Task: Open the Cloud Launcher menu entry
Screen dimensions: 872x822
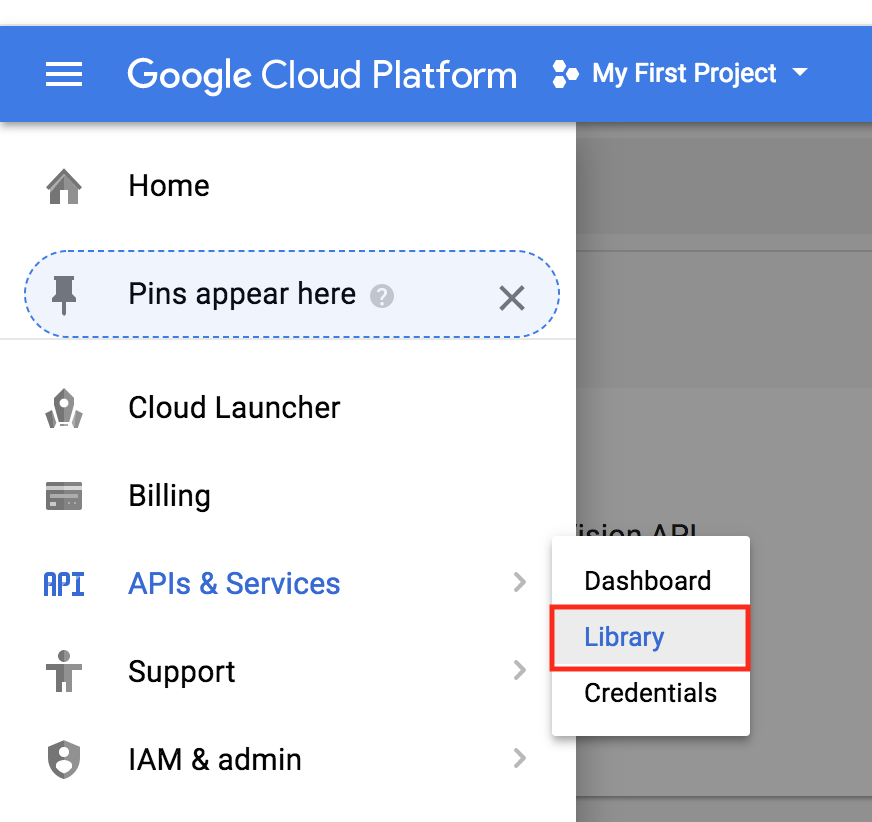Action: pyautogui.click(x=234, y=408)
